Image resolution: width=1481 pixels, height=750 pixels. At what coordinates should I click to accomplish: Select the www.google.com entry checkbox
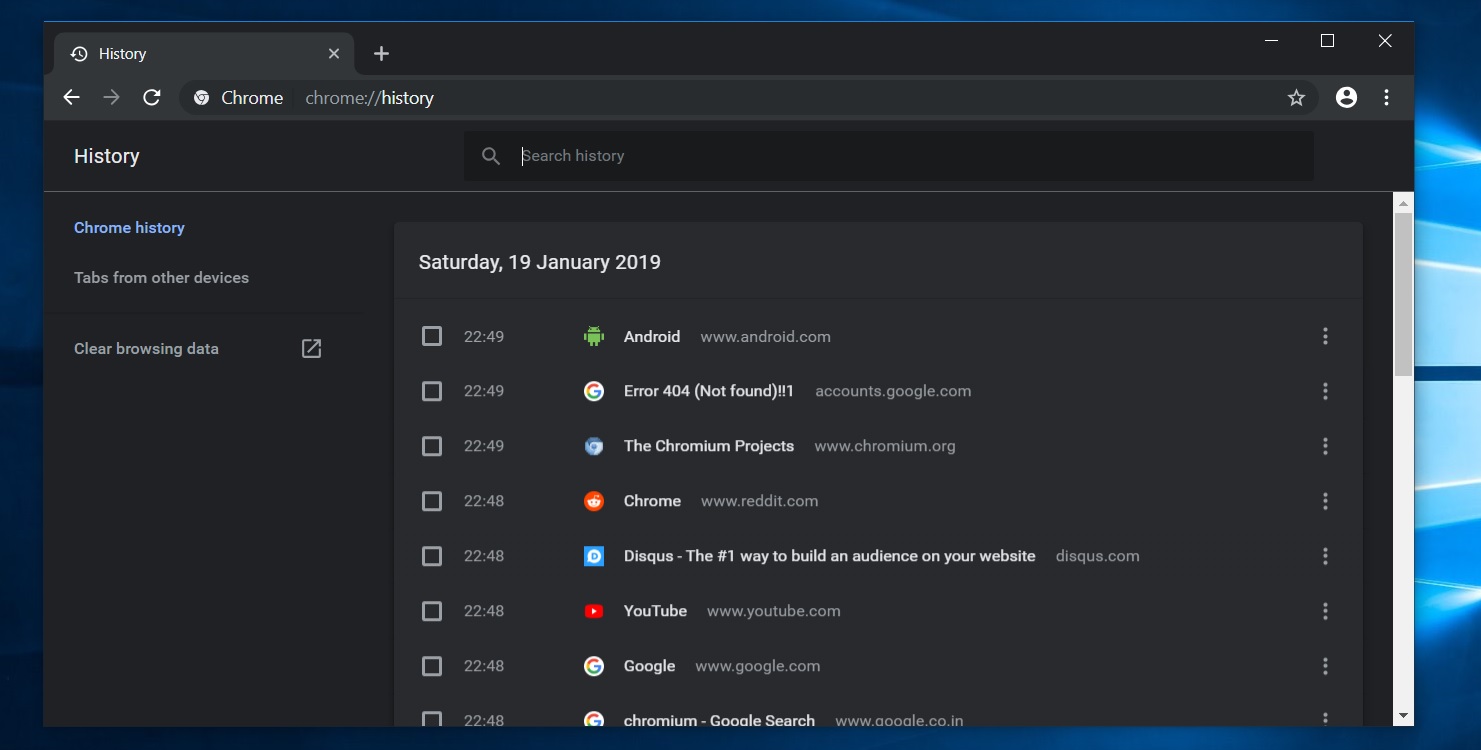coord(432,666)
